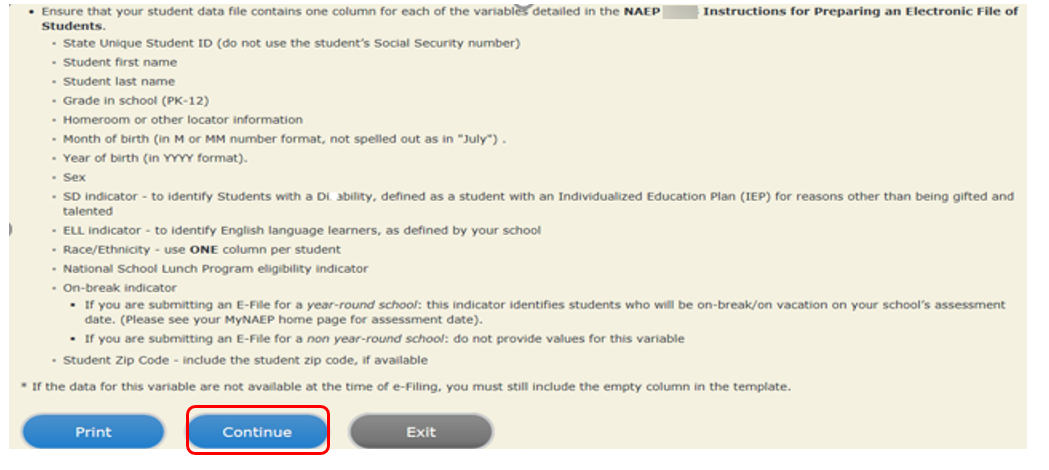
Task: Click the year-round school sub-bullet text
Action: 545,305
